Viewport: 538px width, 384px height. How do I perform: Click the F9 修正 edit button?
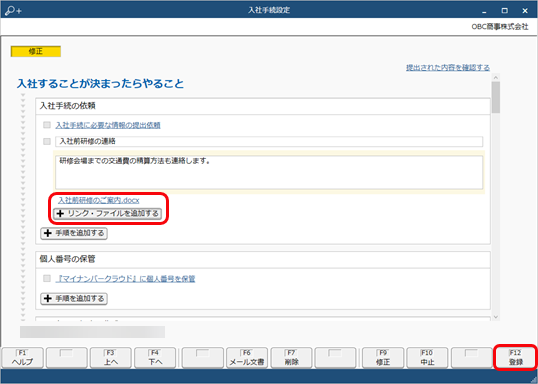pyautogui.click(x=383, y=358)
